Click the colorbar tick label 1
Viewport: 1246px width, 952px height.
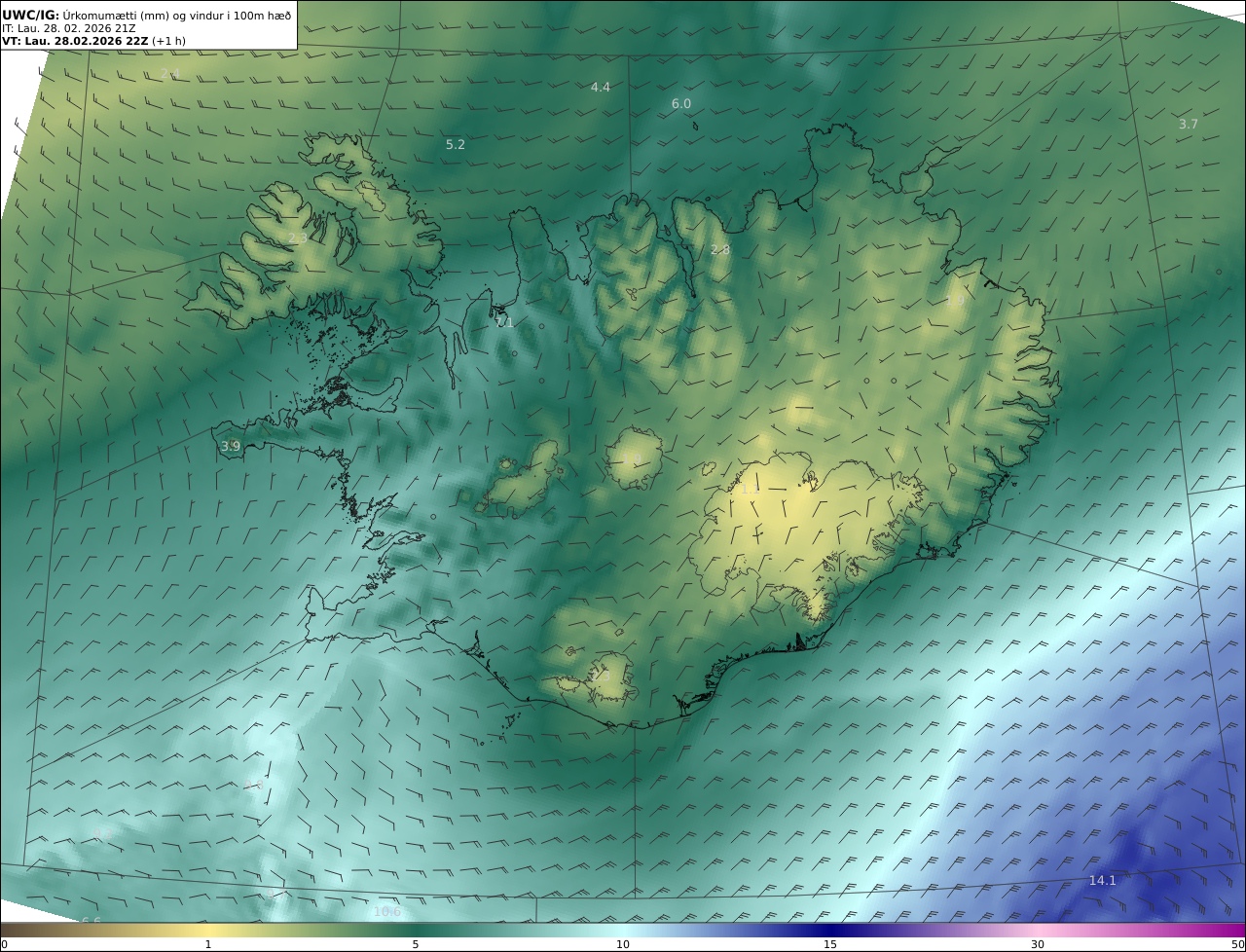point(207,944)
